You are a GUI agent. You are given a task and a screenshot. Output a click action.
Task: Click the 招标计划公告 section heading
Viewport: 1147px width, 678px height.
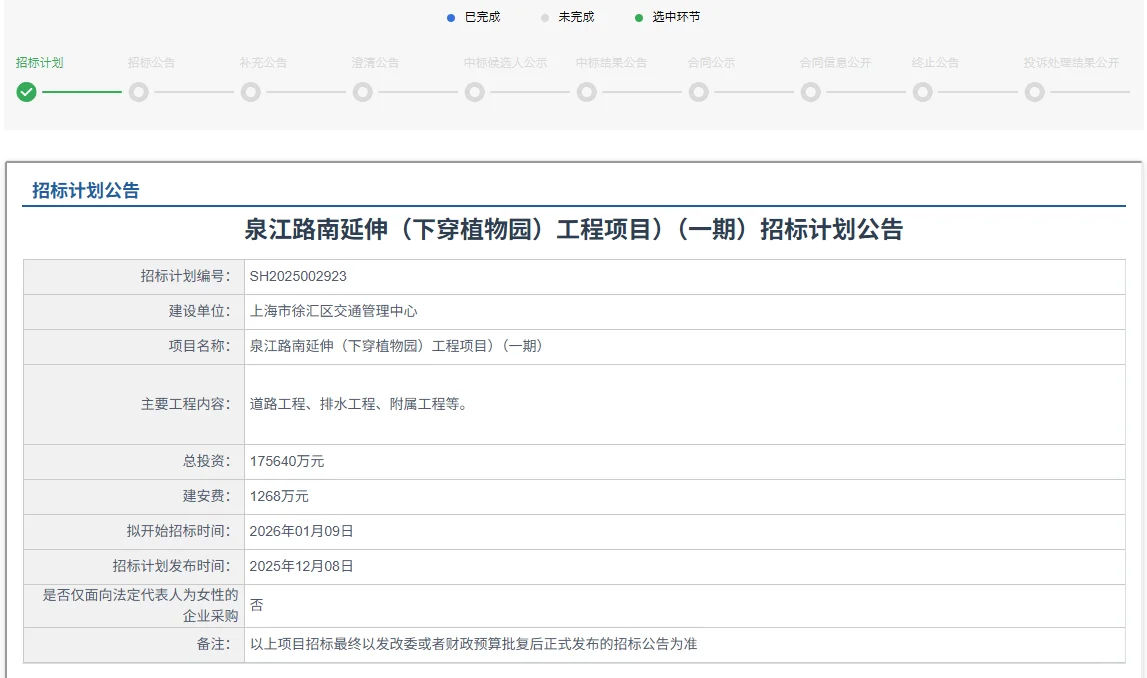(x=86, y=191)
